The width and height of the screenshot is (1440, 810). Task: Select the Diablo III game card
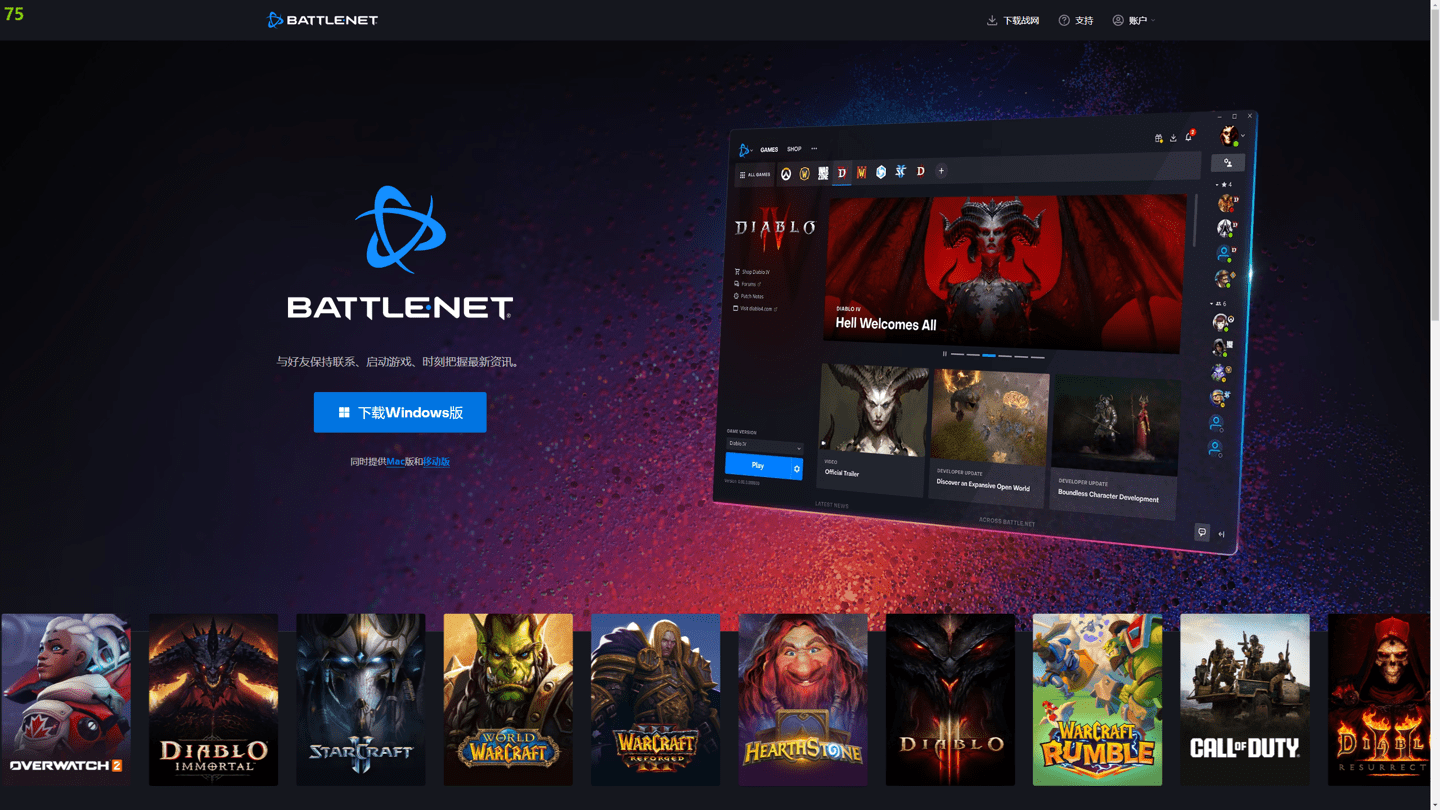tap(950, 699)
